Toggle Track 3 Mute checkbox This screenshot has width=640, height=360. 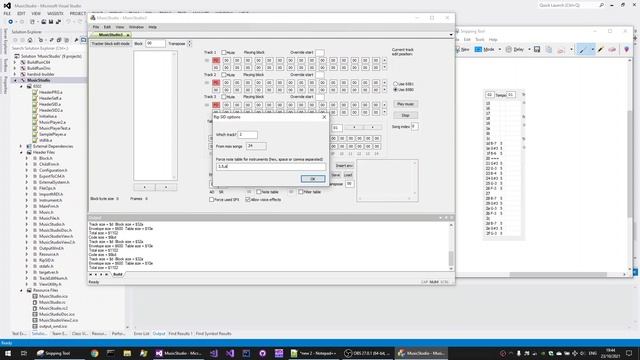[224, 97]
